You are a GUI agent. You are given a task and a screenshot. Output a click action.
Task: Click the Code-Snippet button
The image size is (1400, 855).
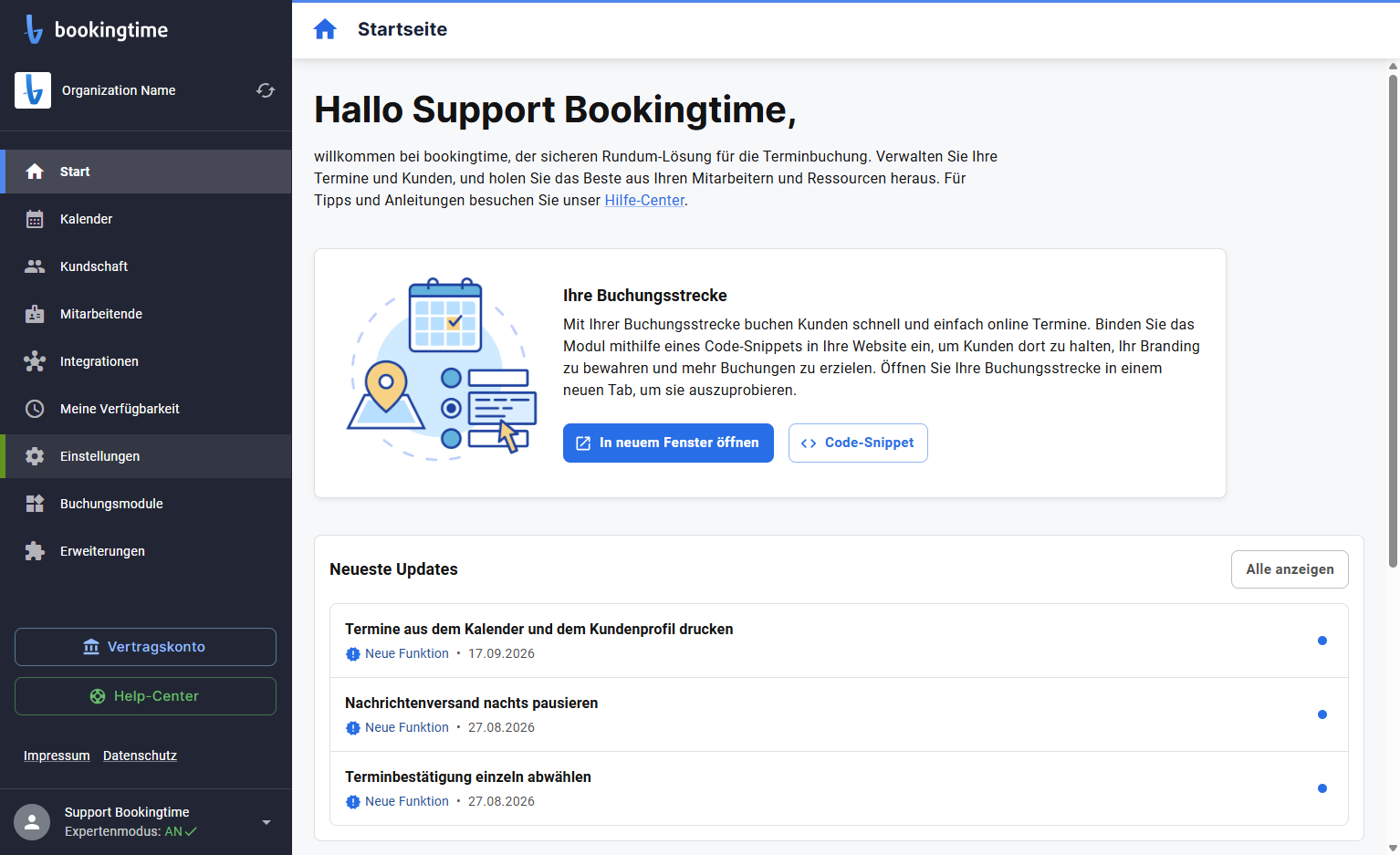coord(858,443)
